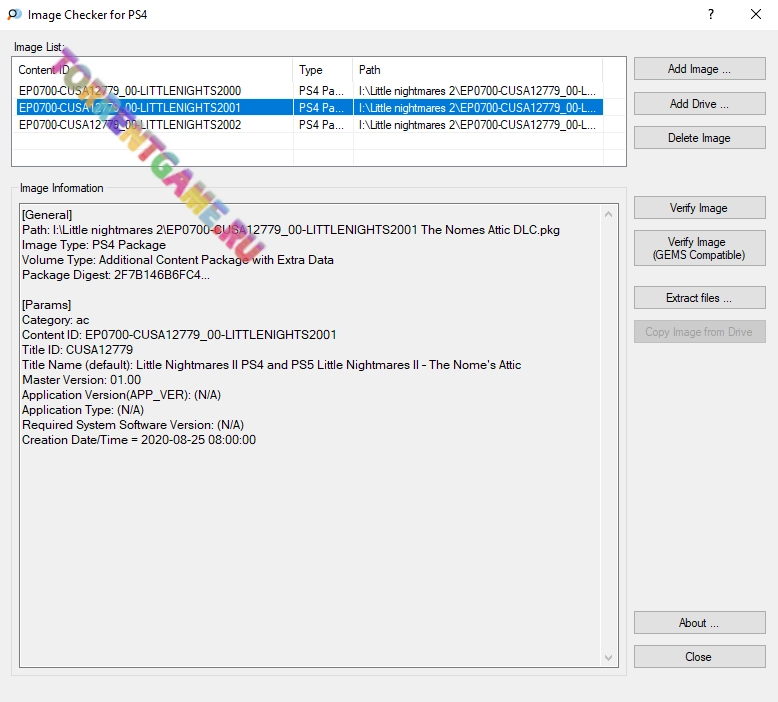Screen dimensions: 778x702
Task: Click the Type column header
Action: coord(322,70)
